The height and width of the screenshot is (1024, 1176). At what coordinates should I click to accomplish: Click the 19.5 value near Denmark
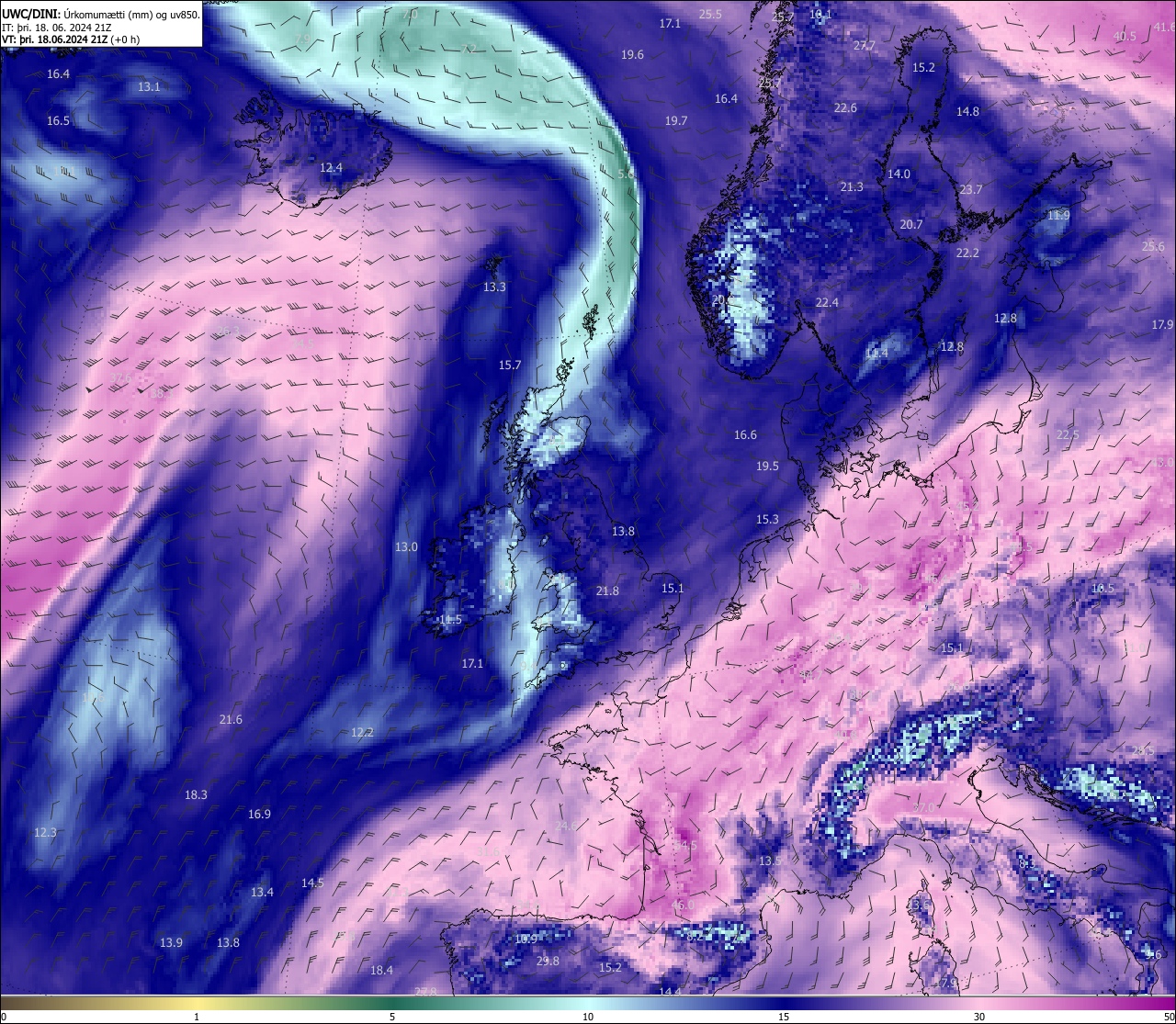(x=767, y=467)
